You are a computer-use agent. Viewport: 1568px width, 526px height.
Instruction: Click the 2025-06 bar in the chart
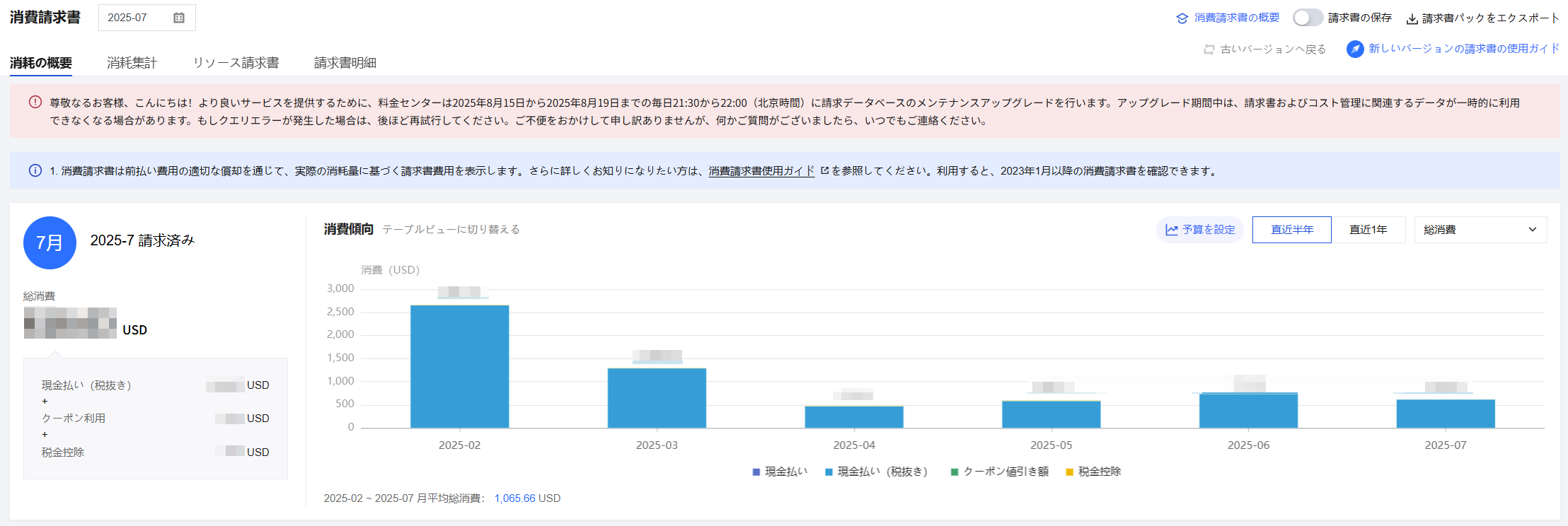[1248, 410]
